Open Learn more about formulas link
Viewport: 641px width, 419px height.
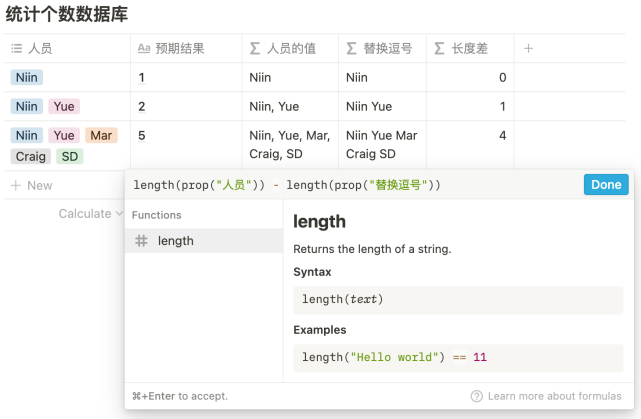[558, 396]
